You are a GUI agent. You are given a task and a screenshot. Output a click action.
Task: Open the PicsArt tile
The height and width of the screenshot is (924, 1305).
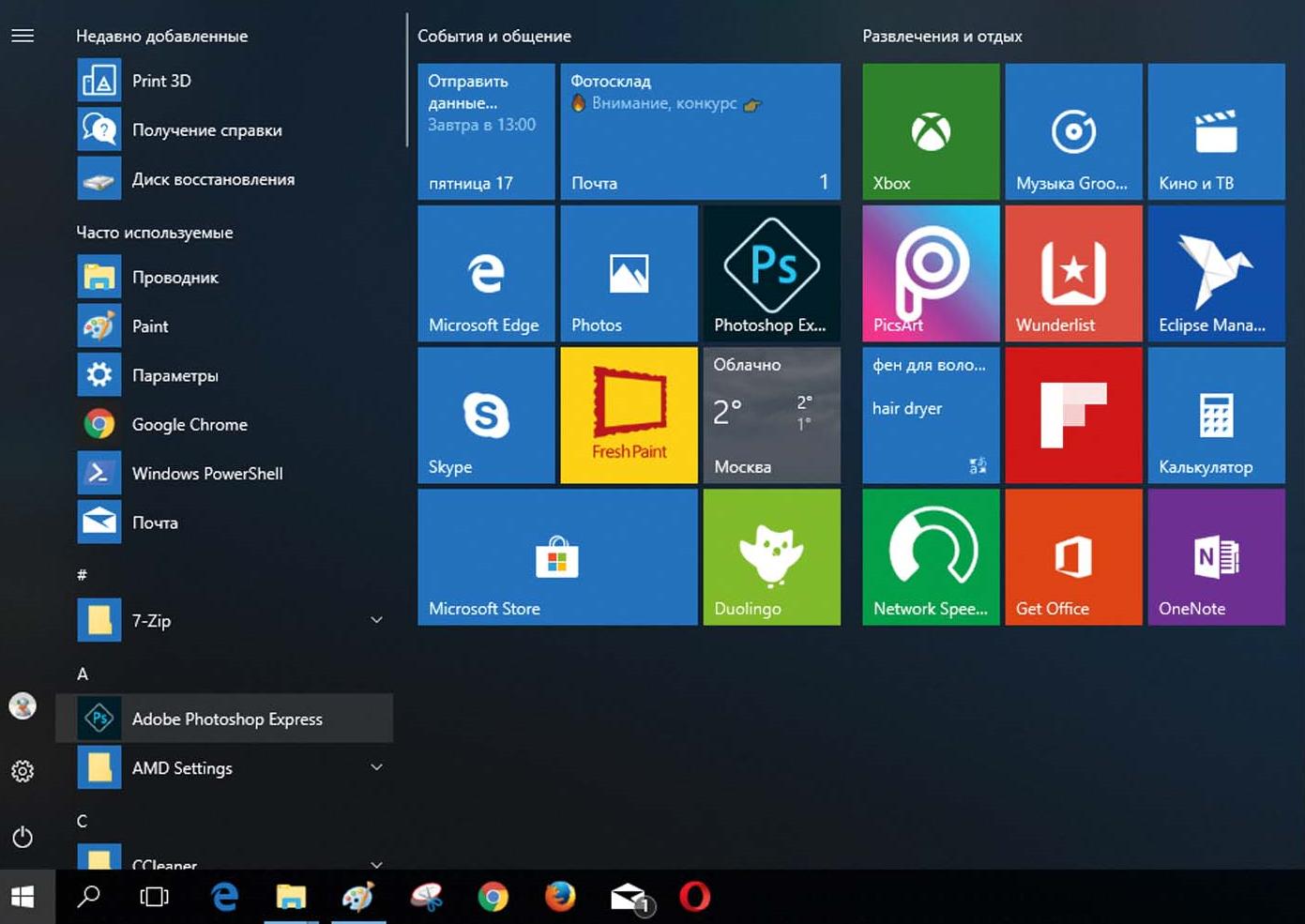pos(931,273)
